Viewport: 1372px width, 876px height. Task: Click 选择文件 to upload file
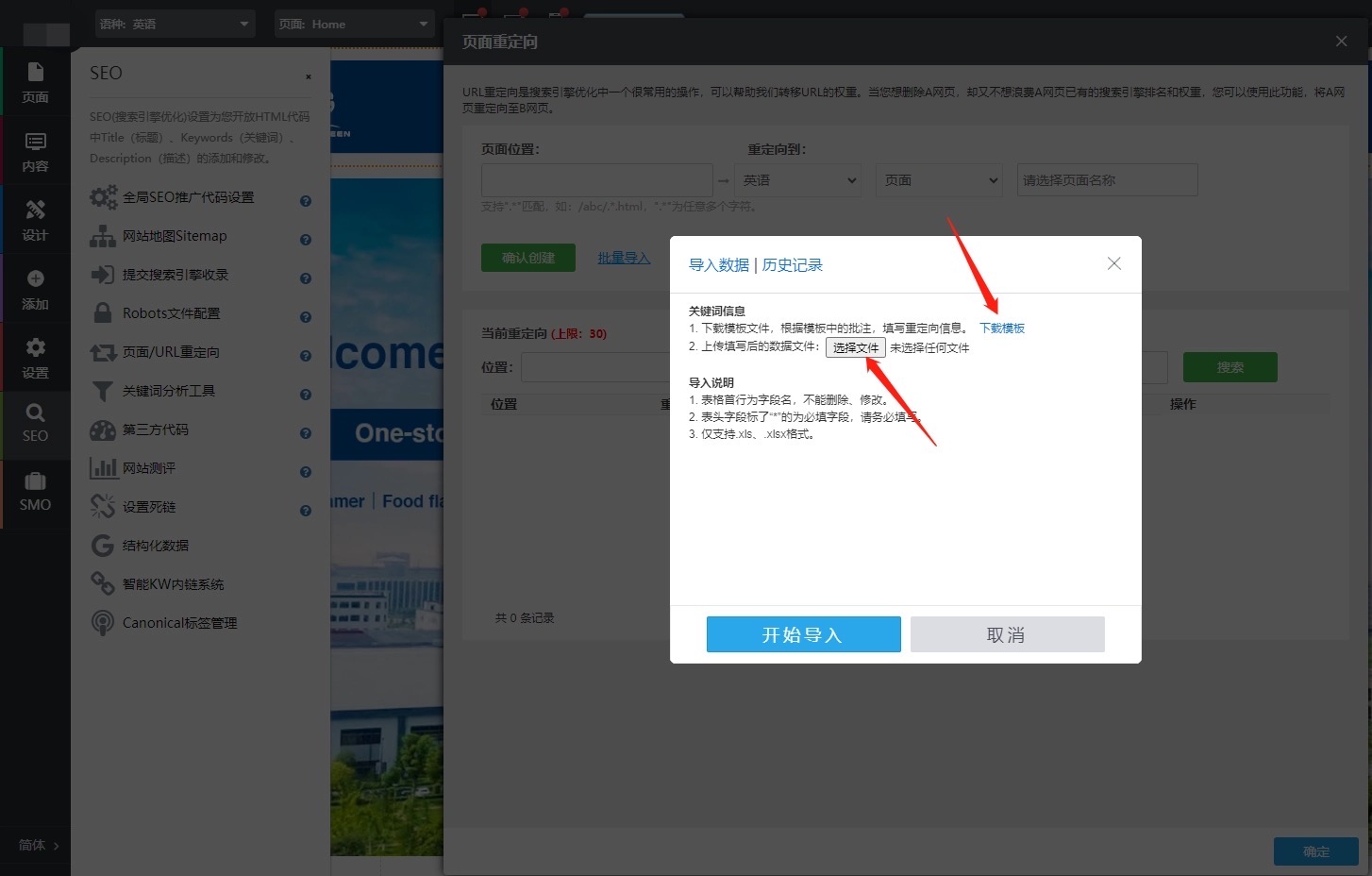click(855, 347)
